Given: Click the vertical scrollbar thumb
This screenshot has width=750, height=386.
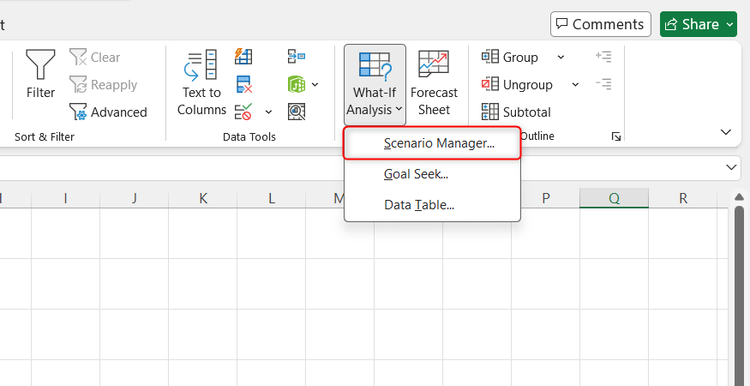Looking at the screenshot, I should click(739, 296).
